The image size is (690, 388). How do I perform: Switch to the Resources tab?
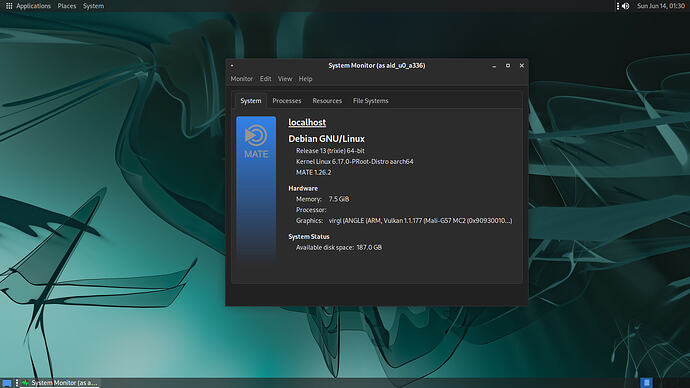click(x=327, y=101)
